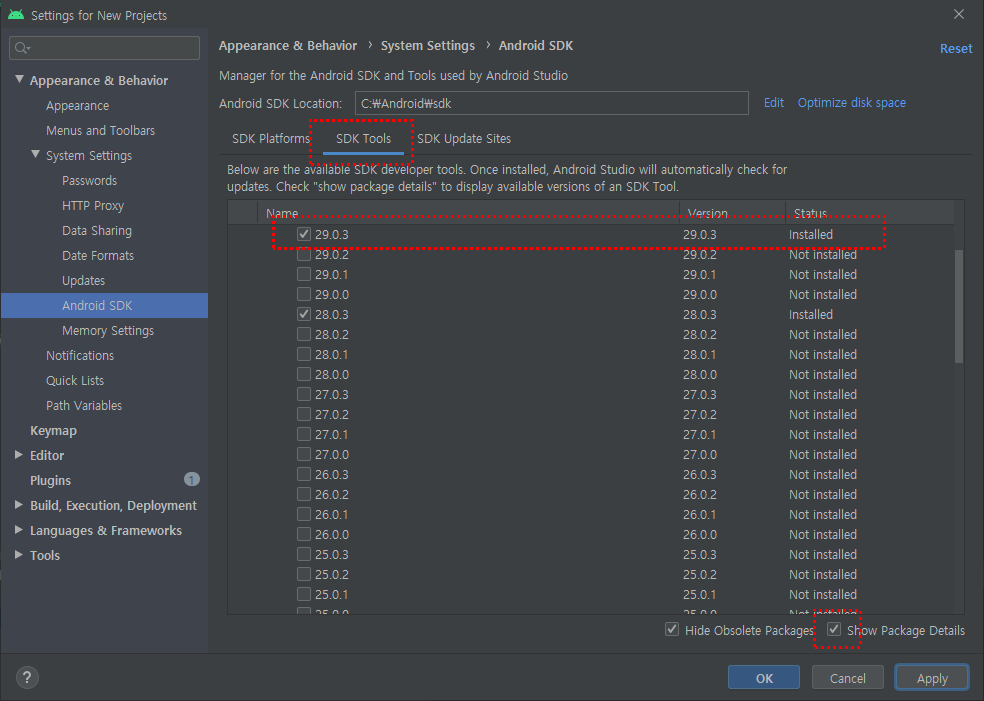
Task: Check the 29.0.2 package checkbox
Action: click(x=304, y=254)
